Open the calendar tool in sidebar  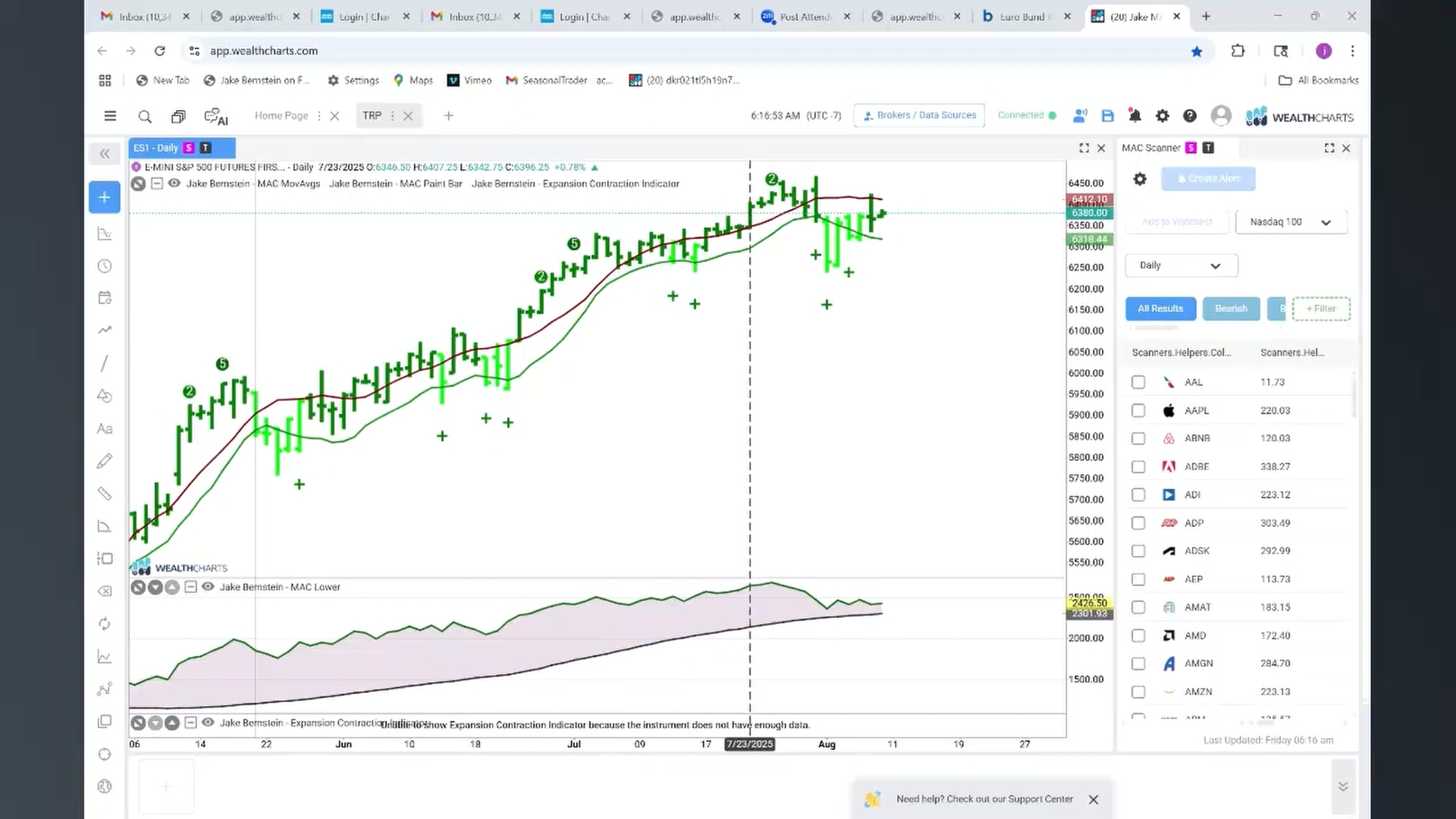[105, 298]
